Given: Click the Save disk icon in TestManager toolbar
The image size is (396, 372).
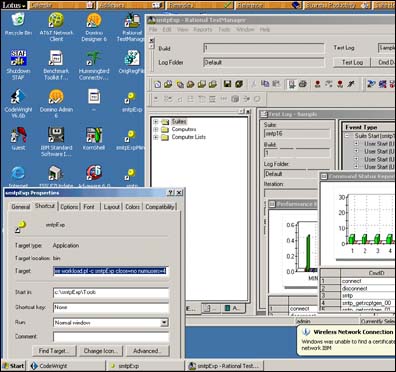Looking at the screenshot, I should click(x=228, y=84).
